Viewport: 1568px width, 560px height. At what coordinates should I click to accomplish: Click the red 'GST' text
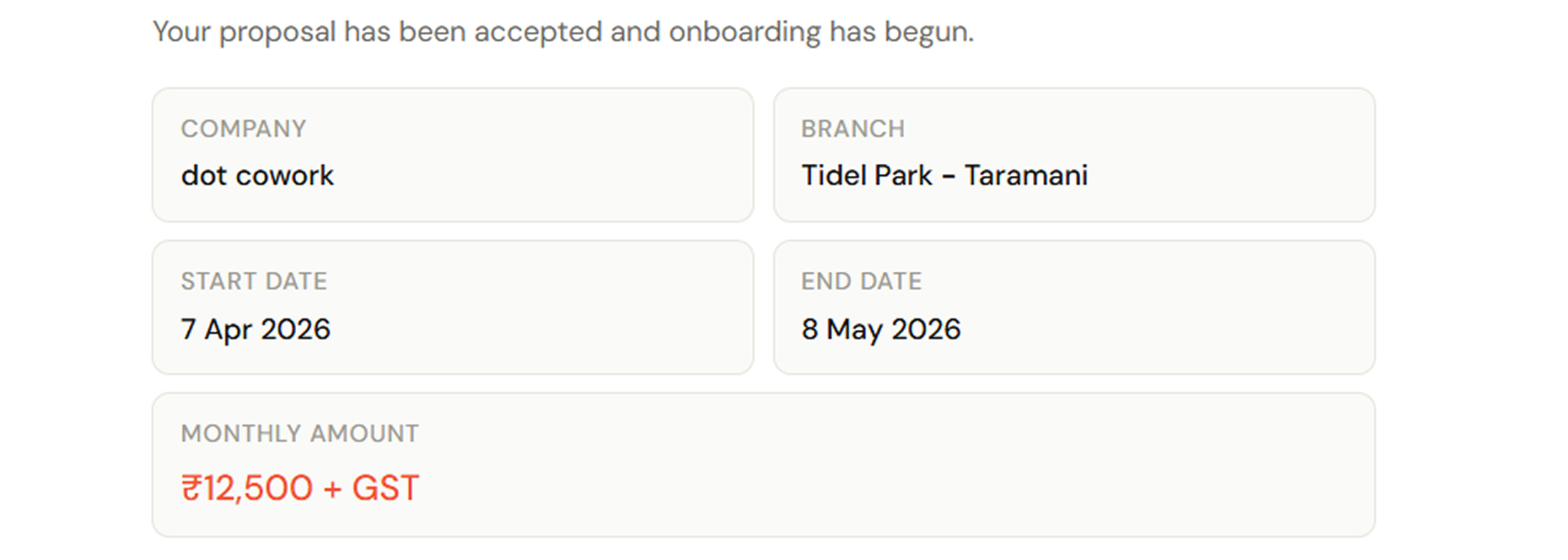tap(385, 488)
